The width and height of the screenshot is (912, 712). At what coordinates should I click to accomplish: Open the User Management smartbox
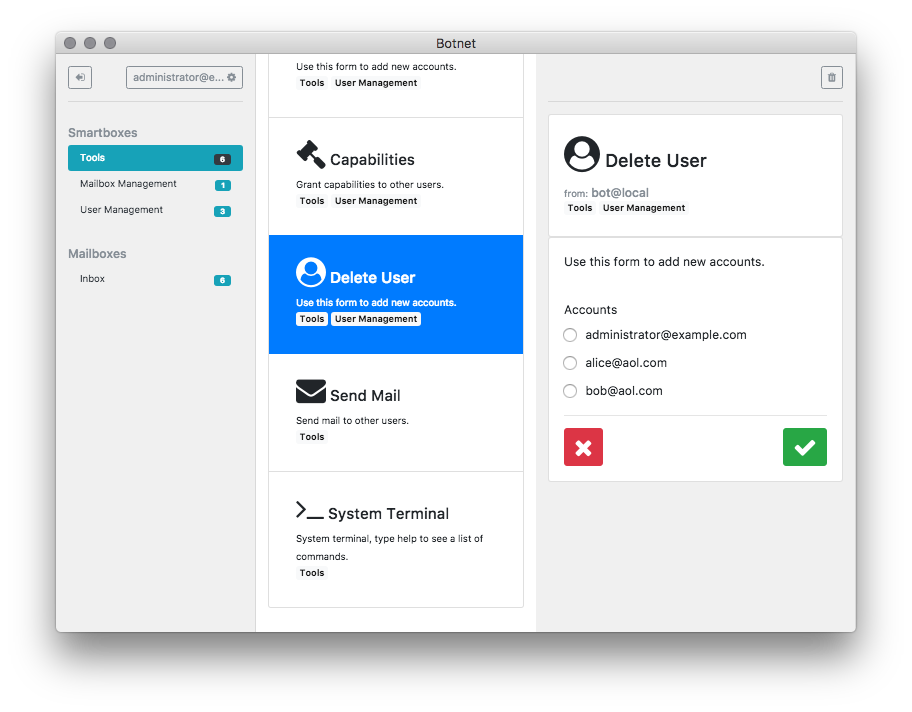click(x=155, y=211)
